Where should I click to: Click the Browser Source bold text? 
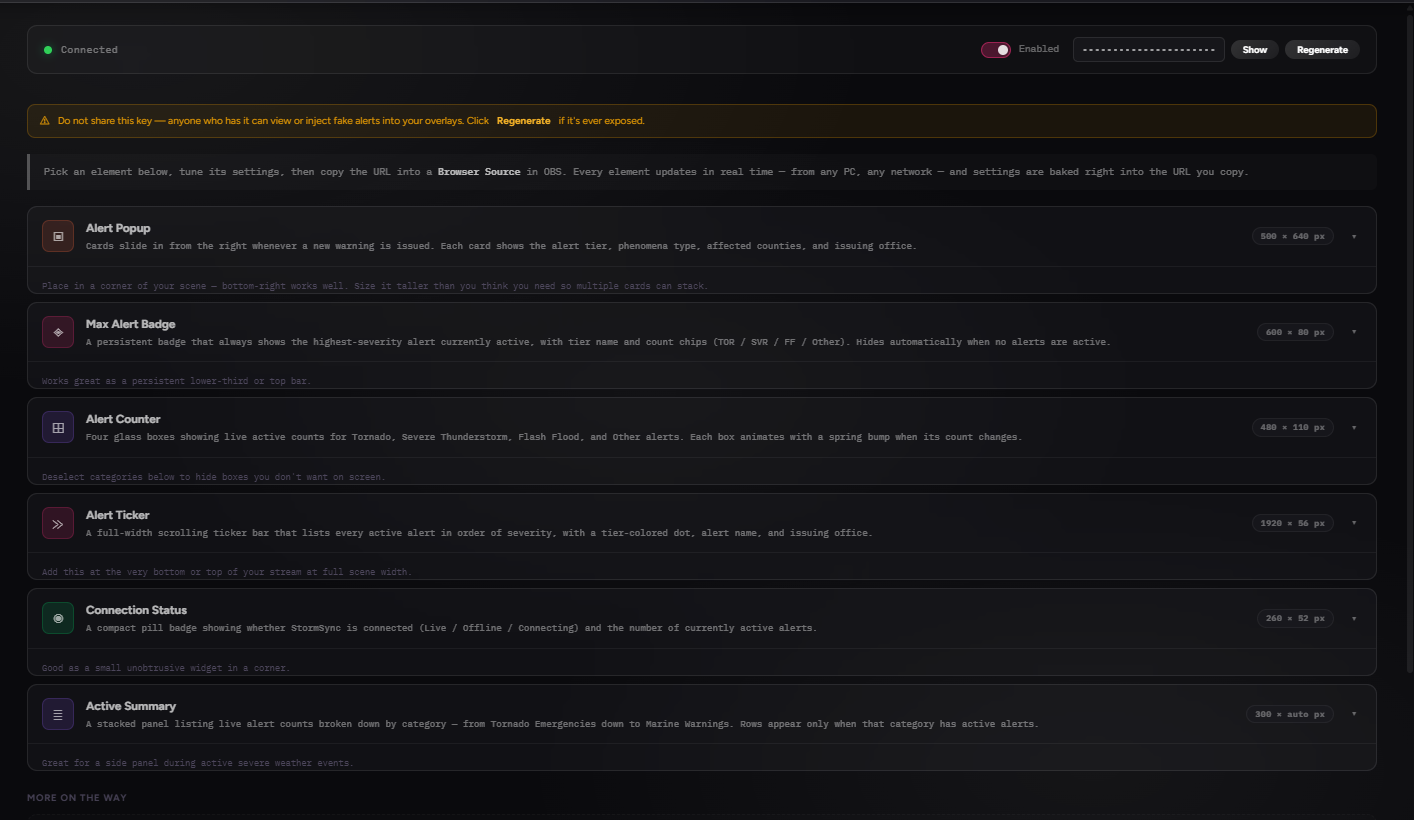coord(479,172)
